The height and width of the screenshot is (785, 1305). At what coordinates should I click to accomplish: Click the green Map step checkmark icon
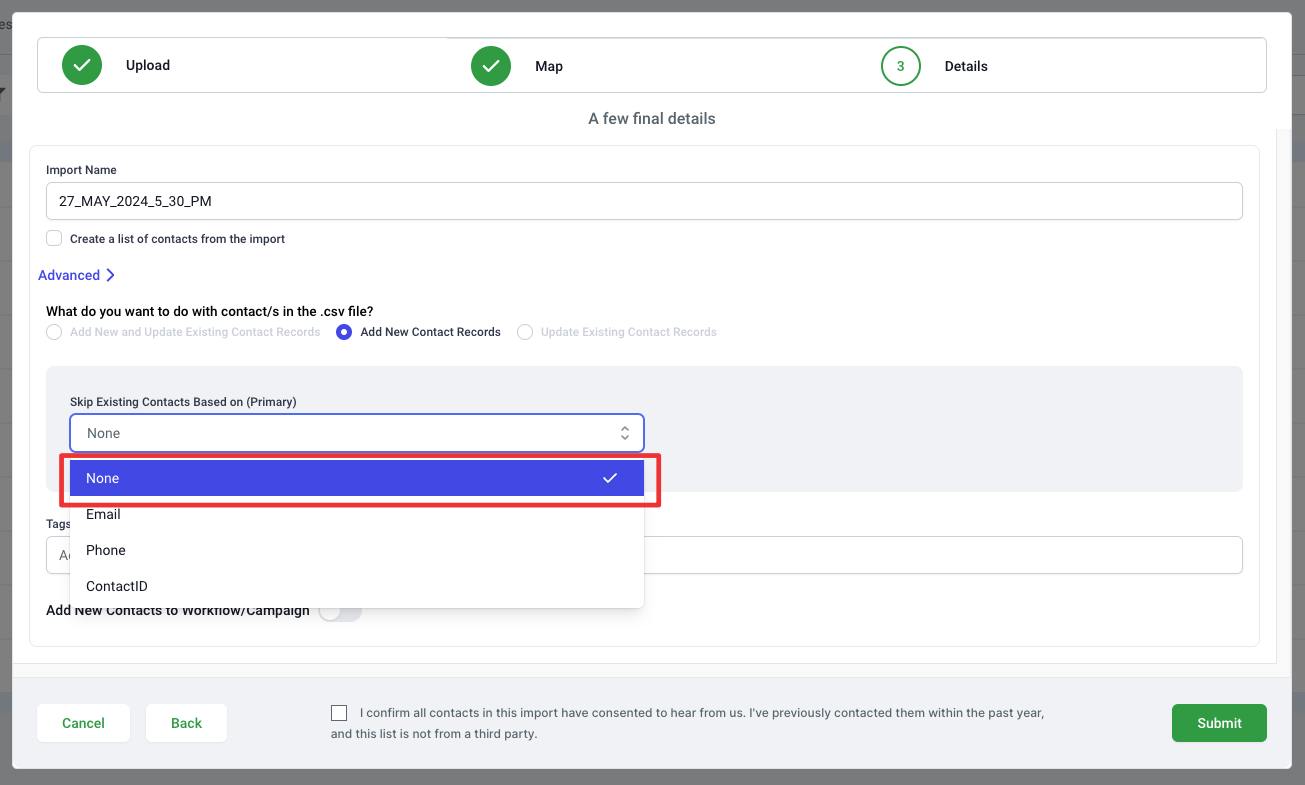tap(491, 66)
